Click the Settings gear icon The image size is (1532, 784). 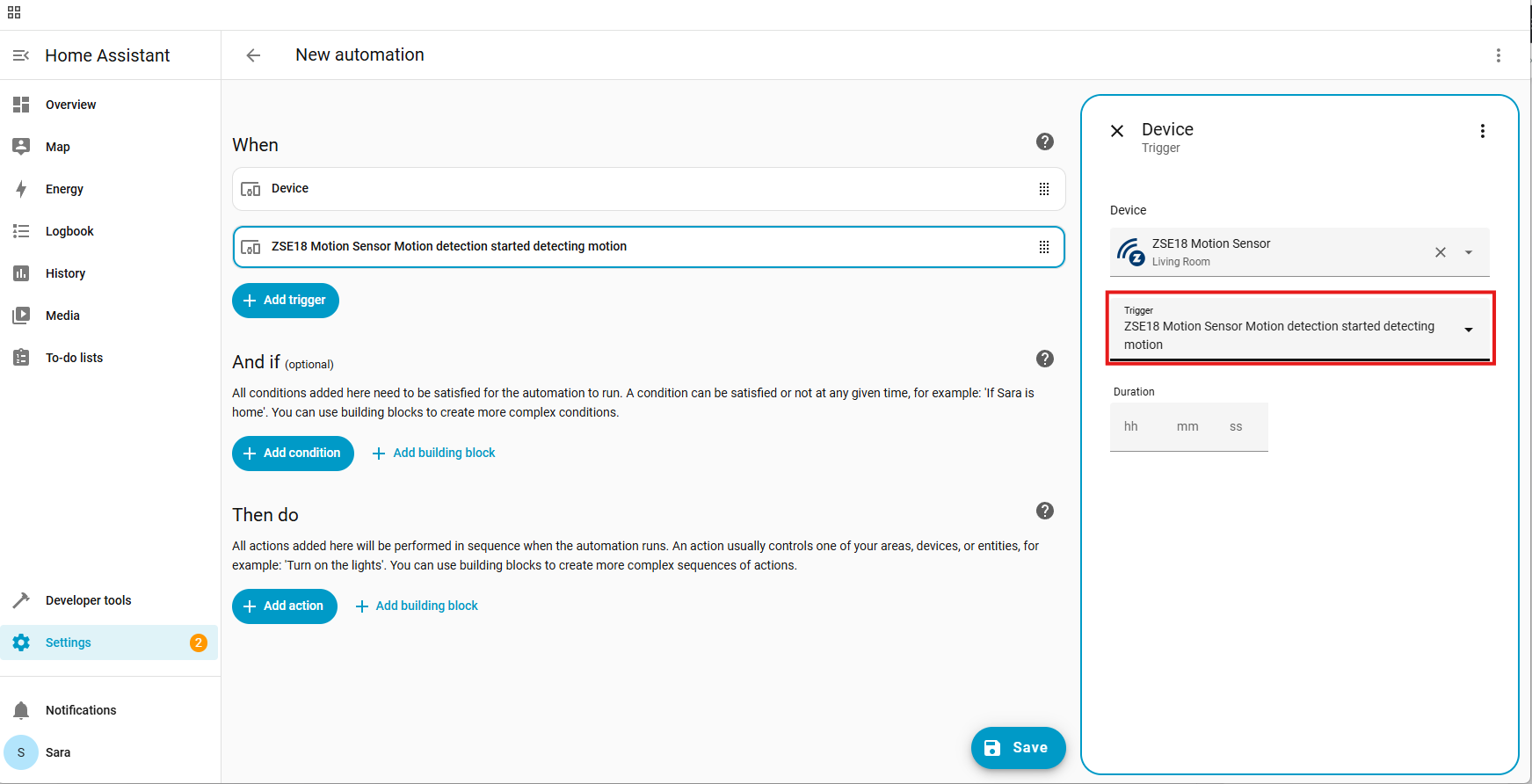point(21,642)
